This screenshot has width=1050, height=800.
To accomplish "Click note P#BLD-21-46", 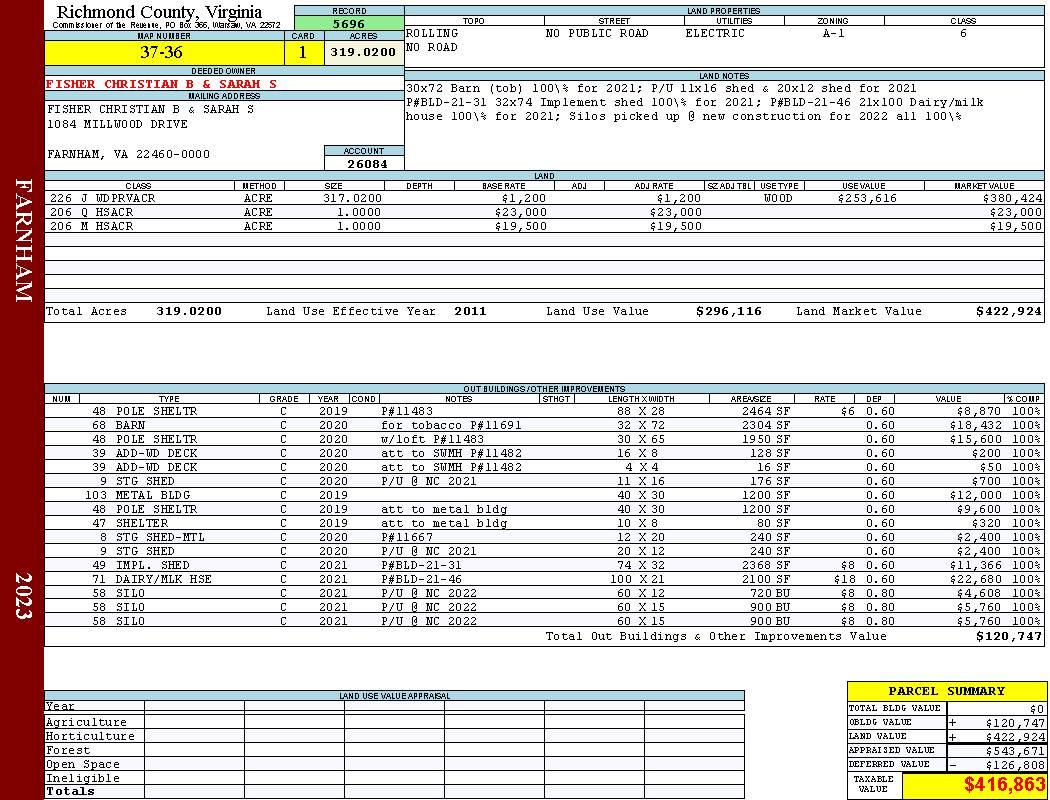I will pos(421,579).
